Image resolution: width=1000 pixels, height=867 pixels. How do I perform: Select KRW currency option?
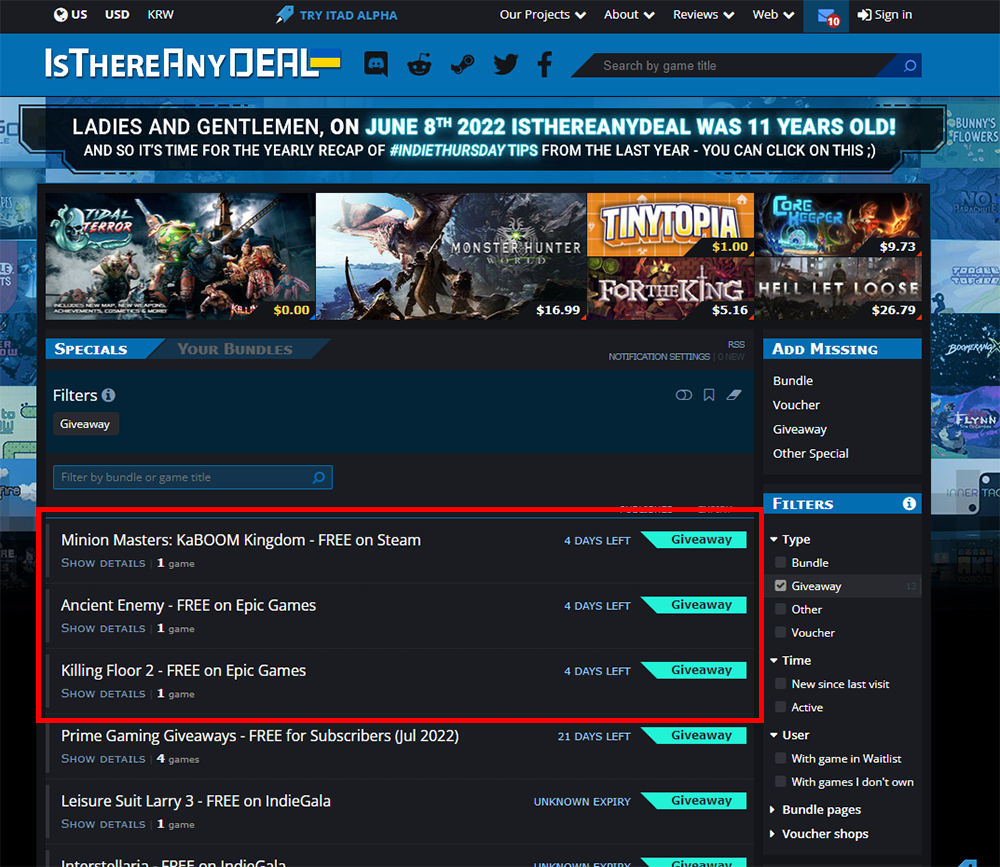[160, 15]
